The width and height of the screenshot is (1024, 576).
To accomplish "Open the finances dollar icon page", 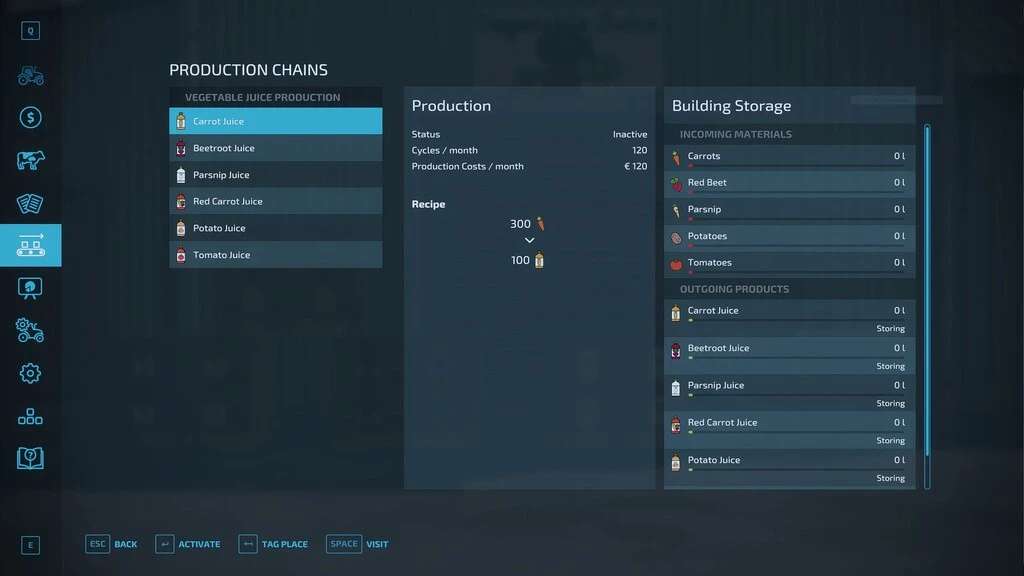I will tap(30, 118).
